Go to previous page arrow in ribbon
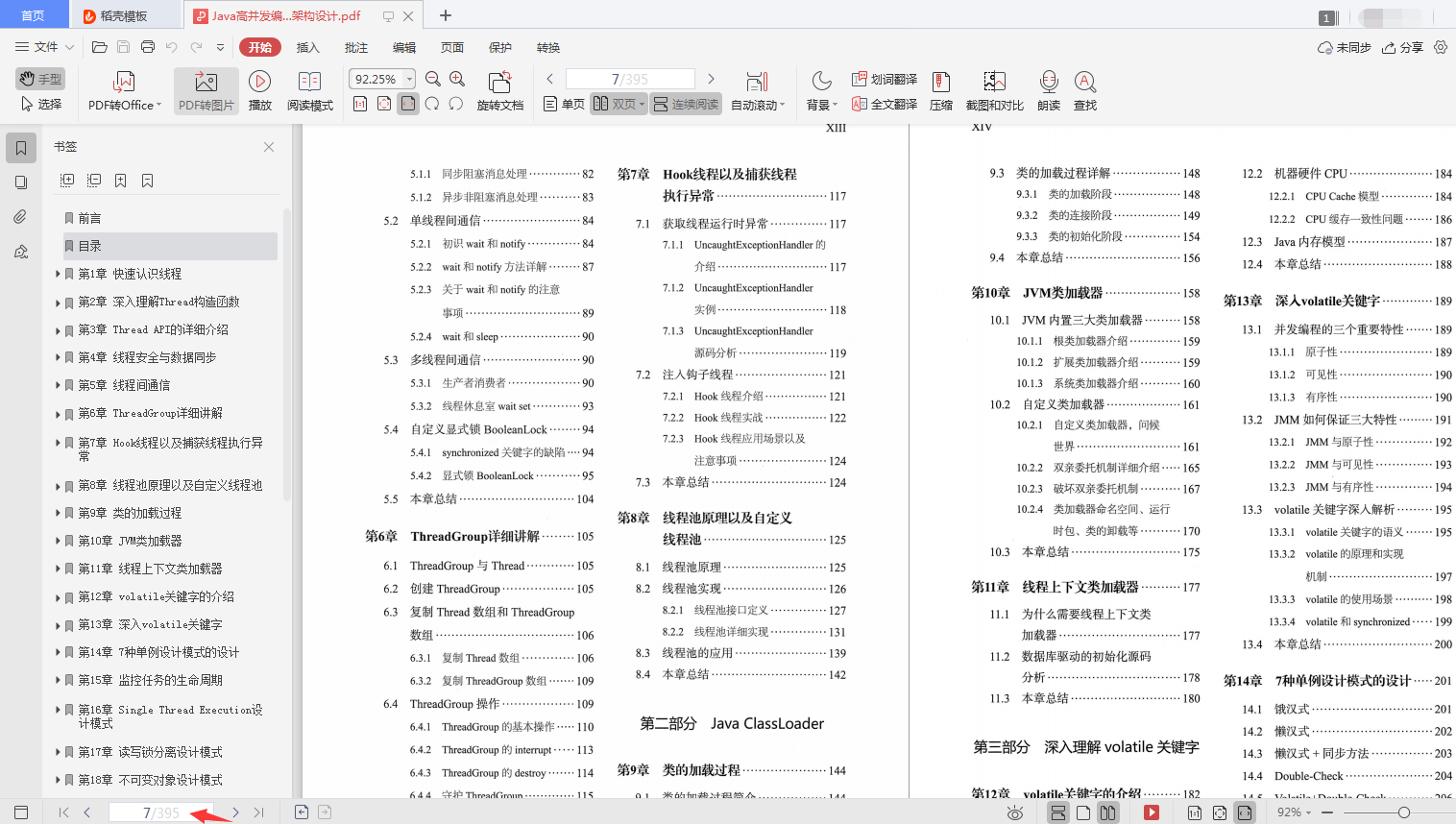This screenshot has height=824, width=1456. [549, 79]
